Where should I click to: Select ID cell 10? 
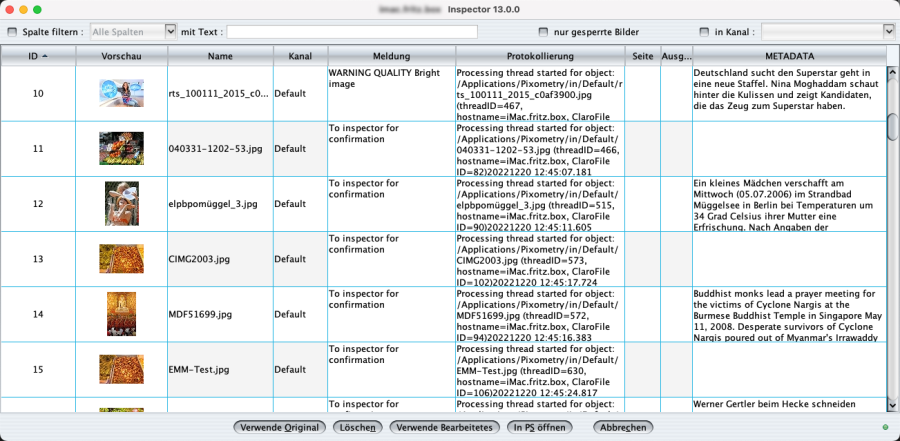[38, 94]
